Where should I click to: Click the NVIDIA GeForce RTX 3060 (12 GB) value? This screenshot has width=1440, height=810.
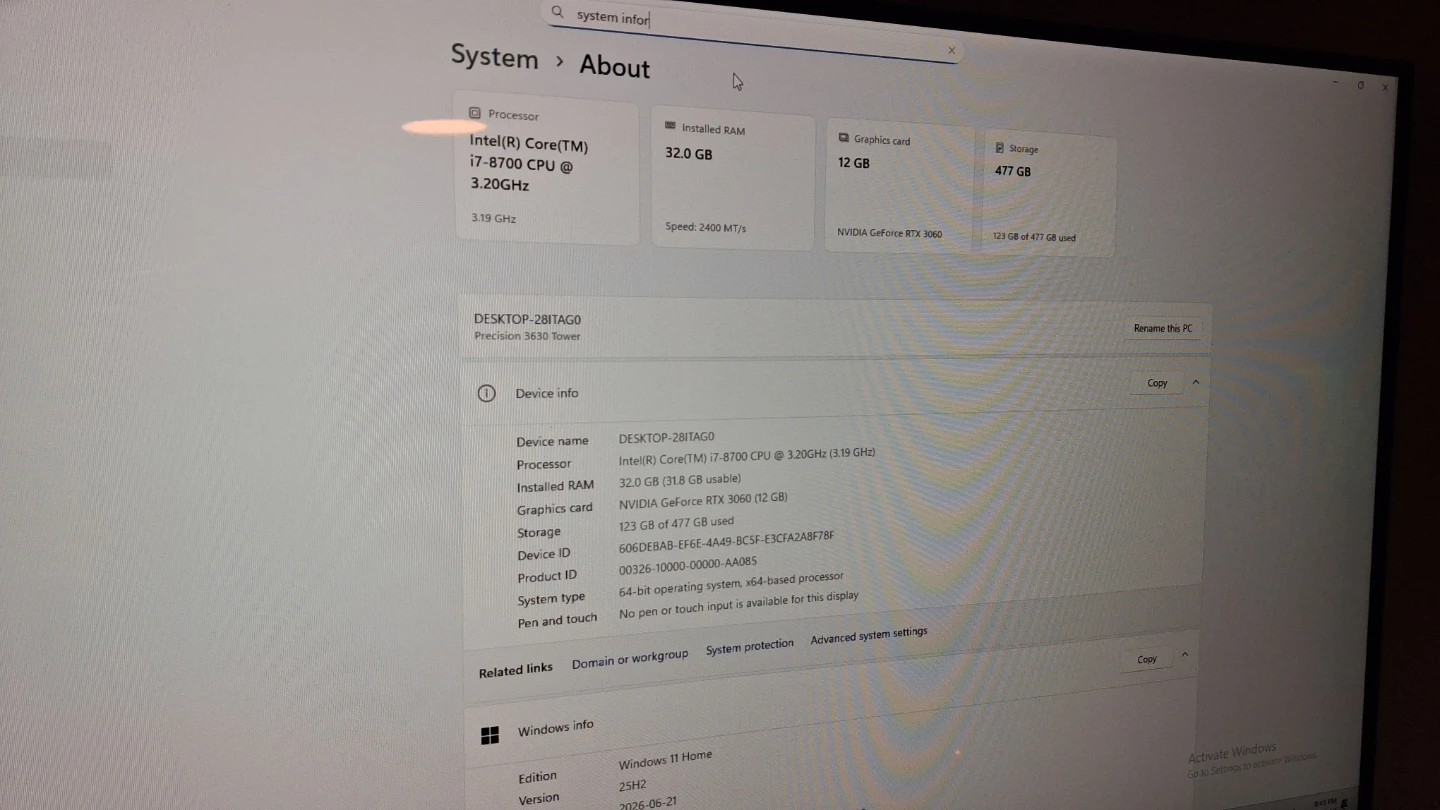[x=703, y=500]
